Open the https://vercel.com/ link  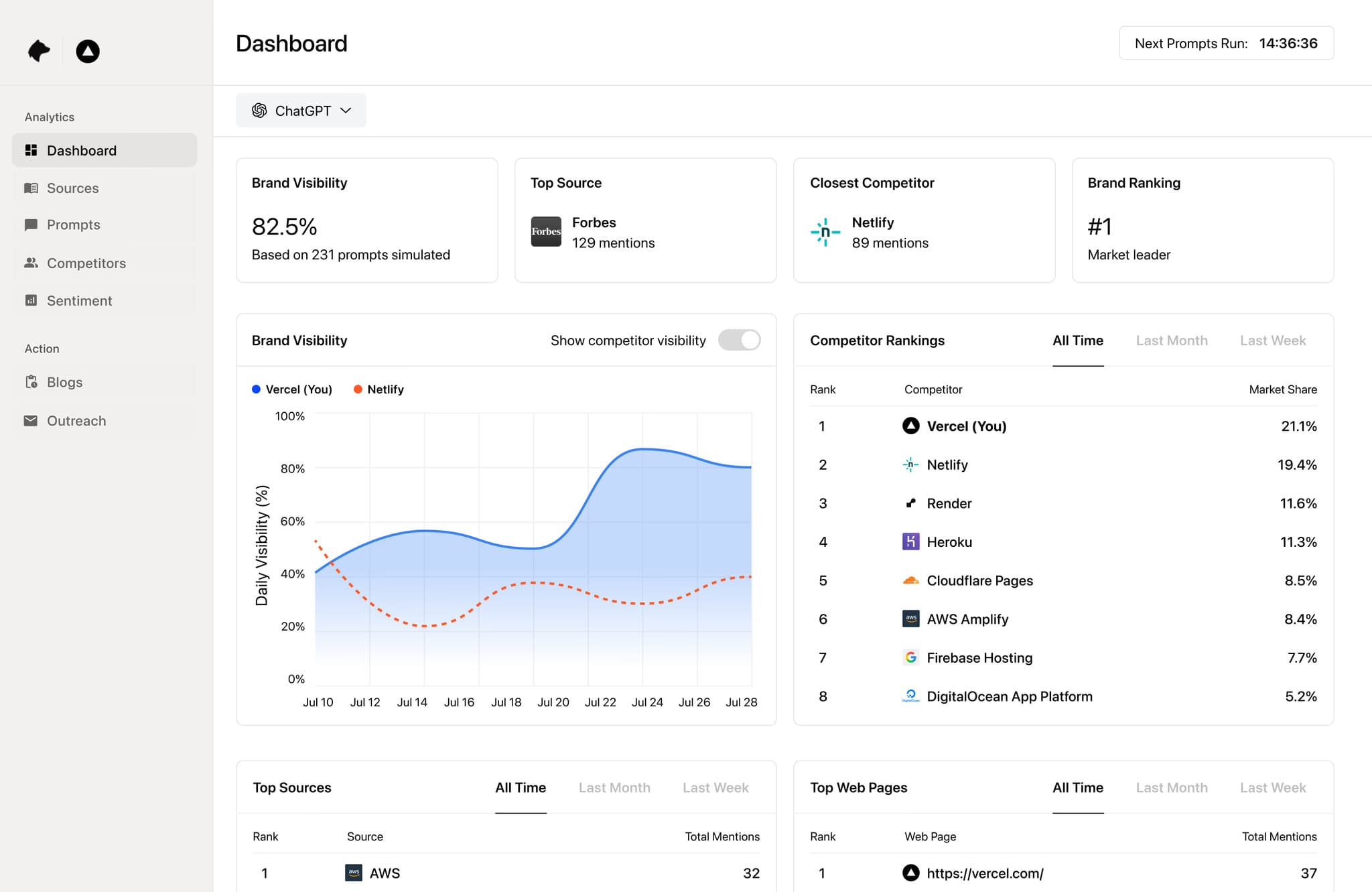tap(985, 873)
